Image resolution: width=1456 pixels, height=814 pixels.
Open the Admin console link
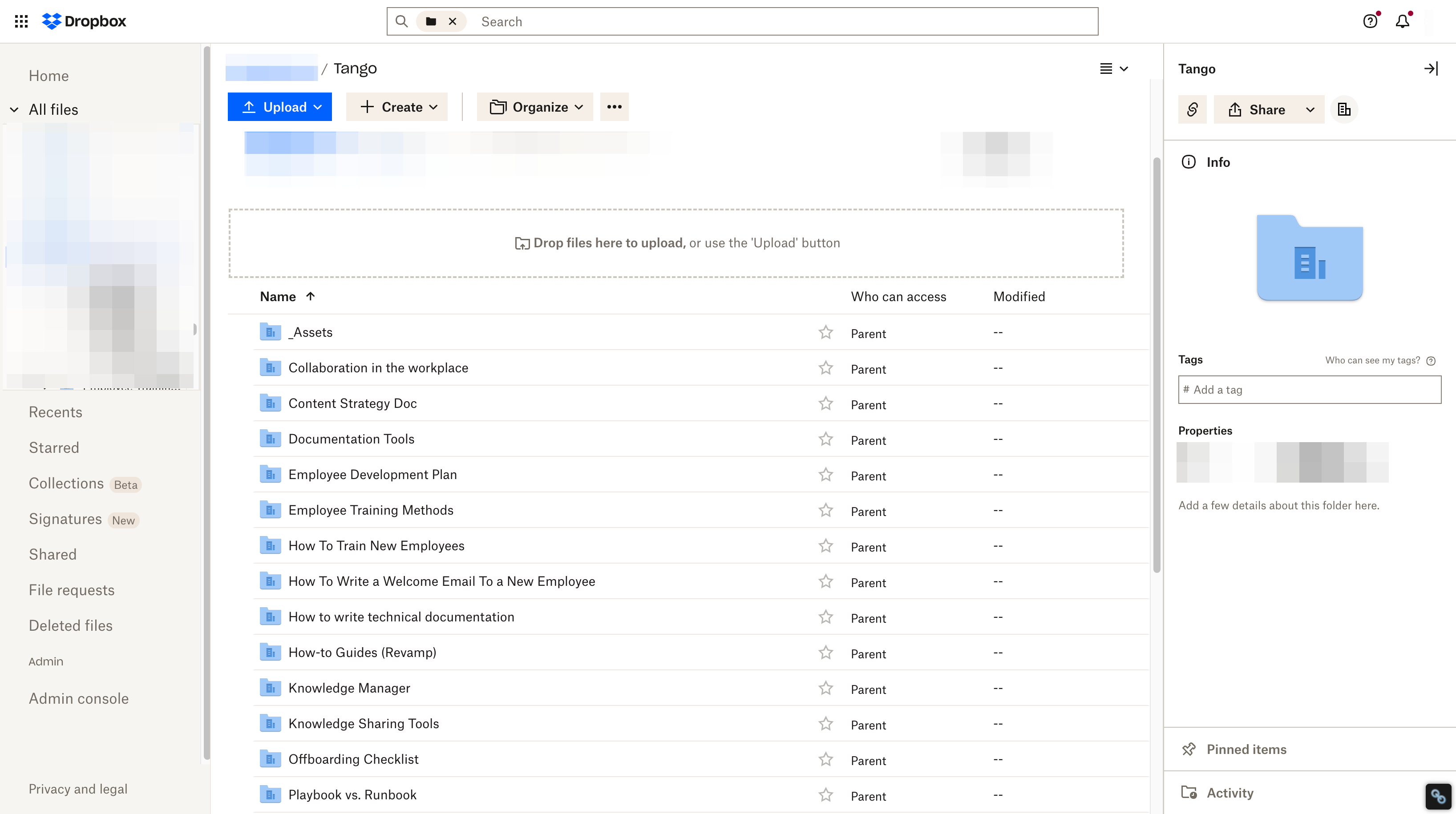[79, 698]
